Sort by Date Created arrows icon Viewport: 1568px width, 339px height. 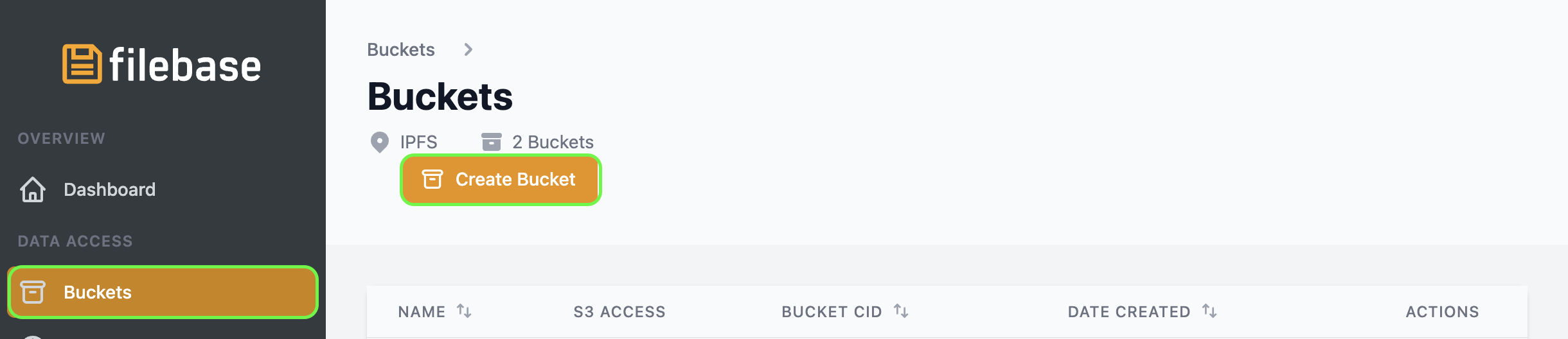1209,311
